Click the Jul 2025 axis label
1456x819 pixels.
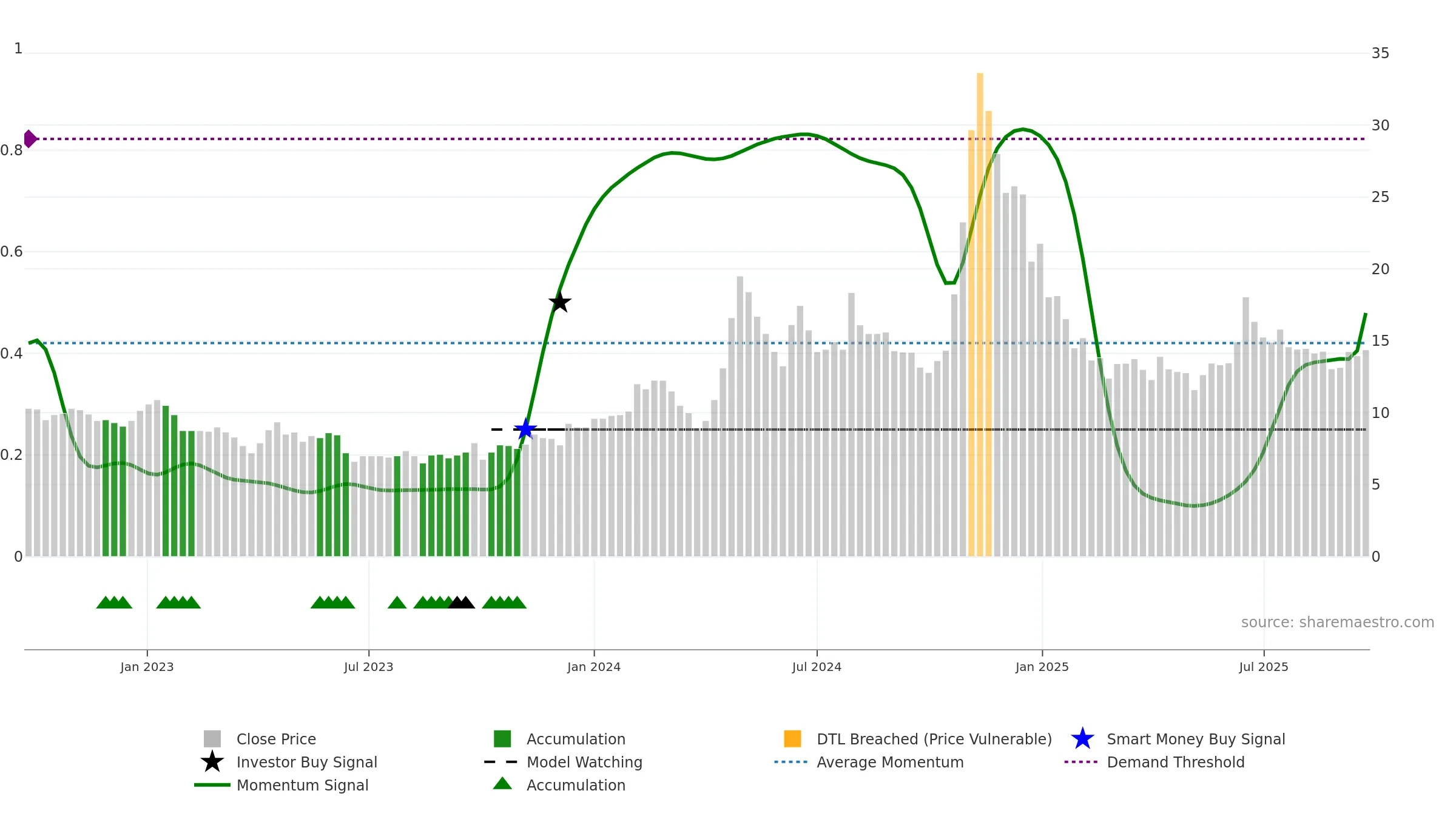(1264, 667)
